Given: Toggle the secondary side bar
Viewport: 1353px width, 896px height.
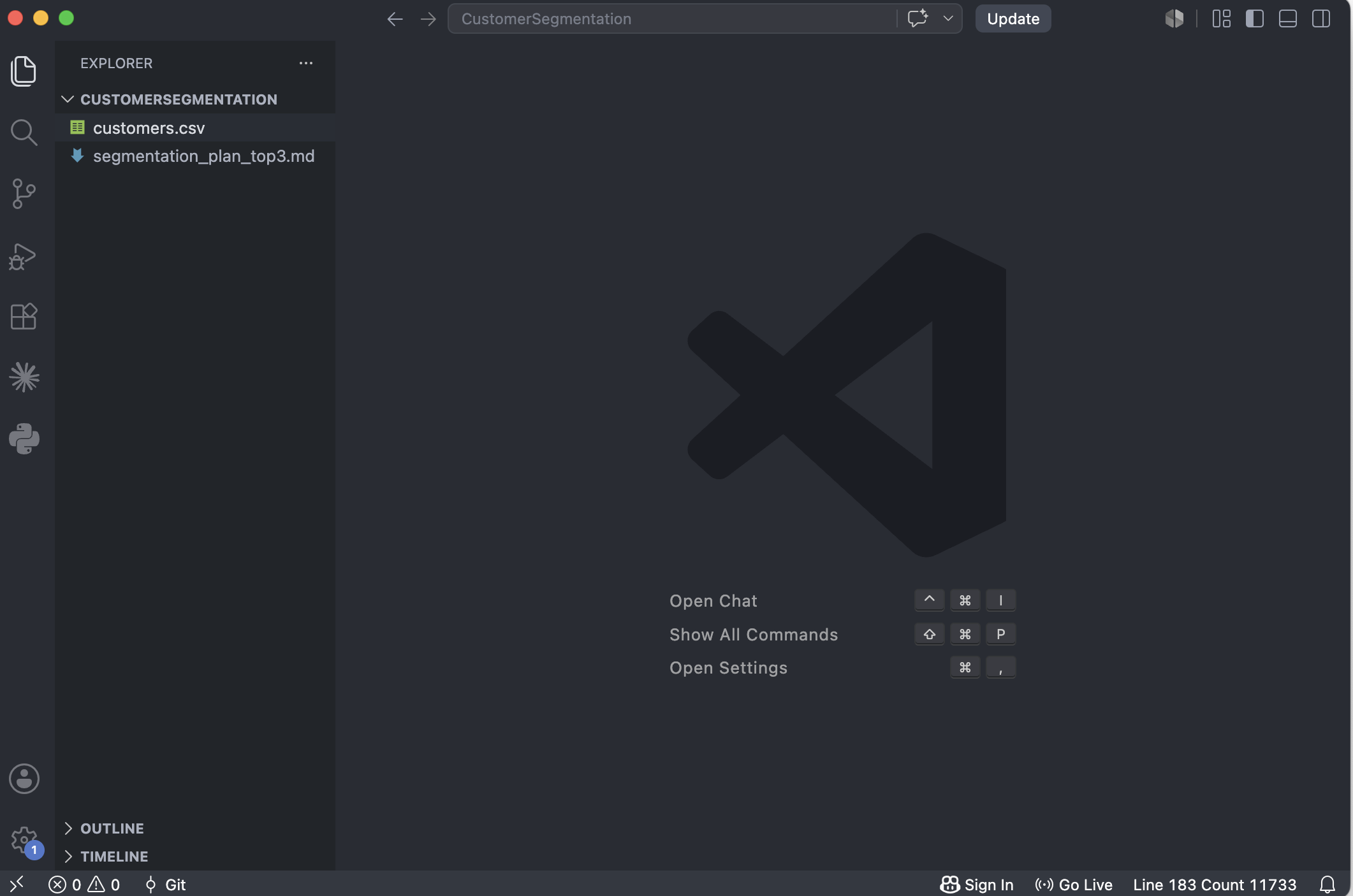Looking at the screenshot, I should click(x=1321, y=18).
